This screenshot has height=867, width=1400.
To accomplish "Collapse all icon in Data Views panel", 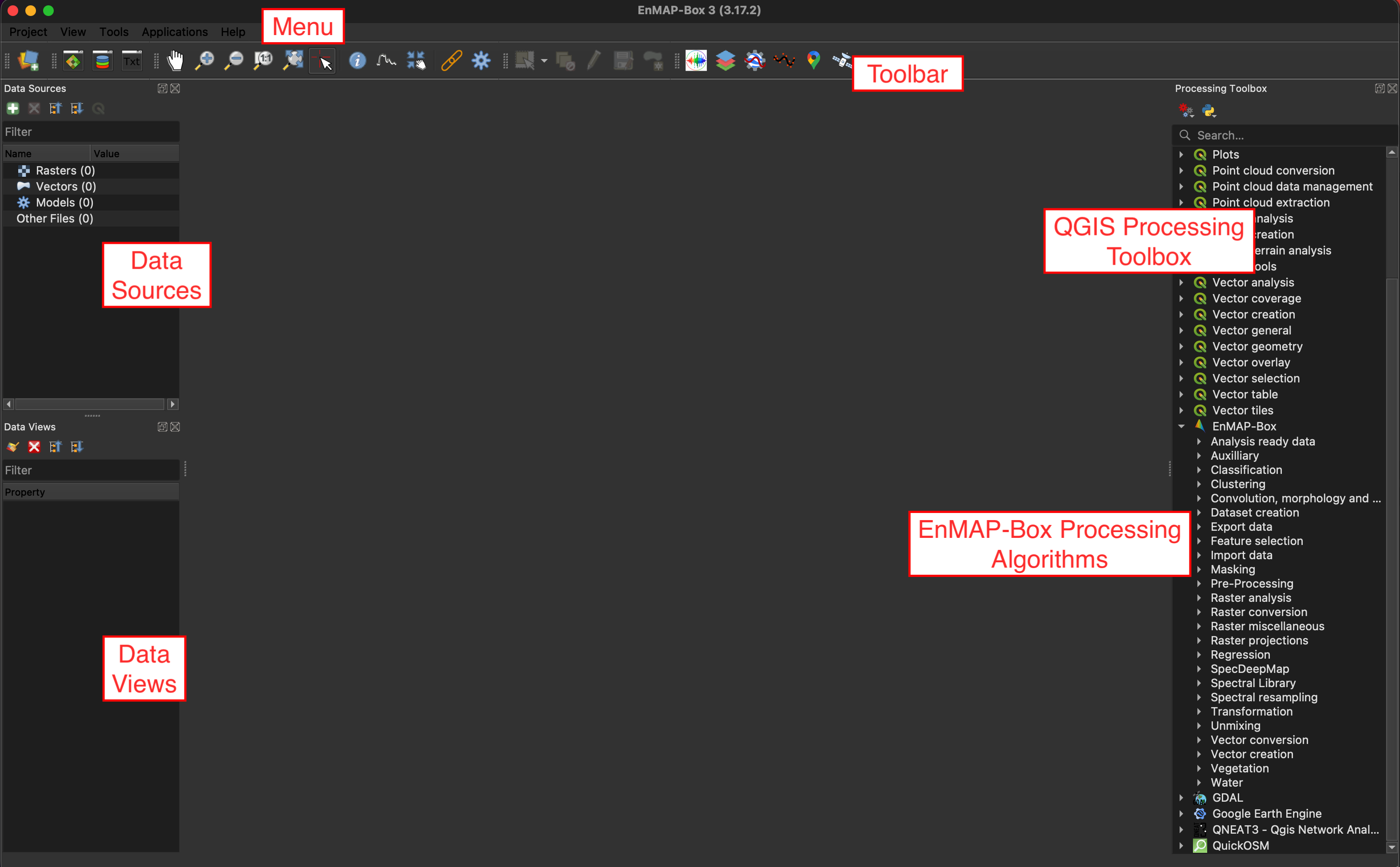I will pos(56,447).
